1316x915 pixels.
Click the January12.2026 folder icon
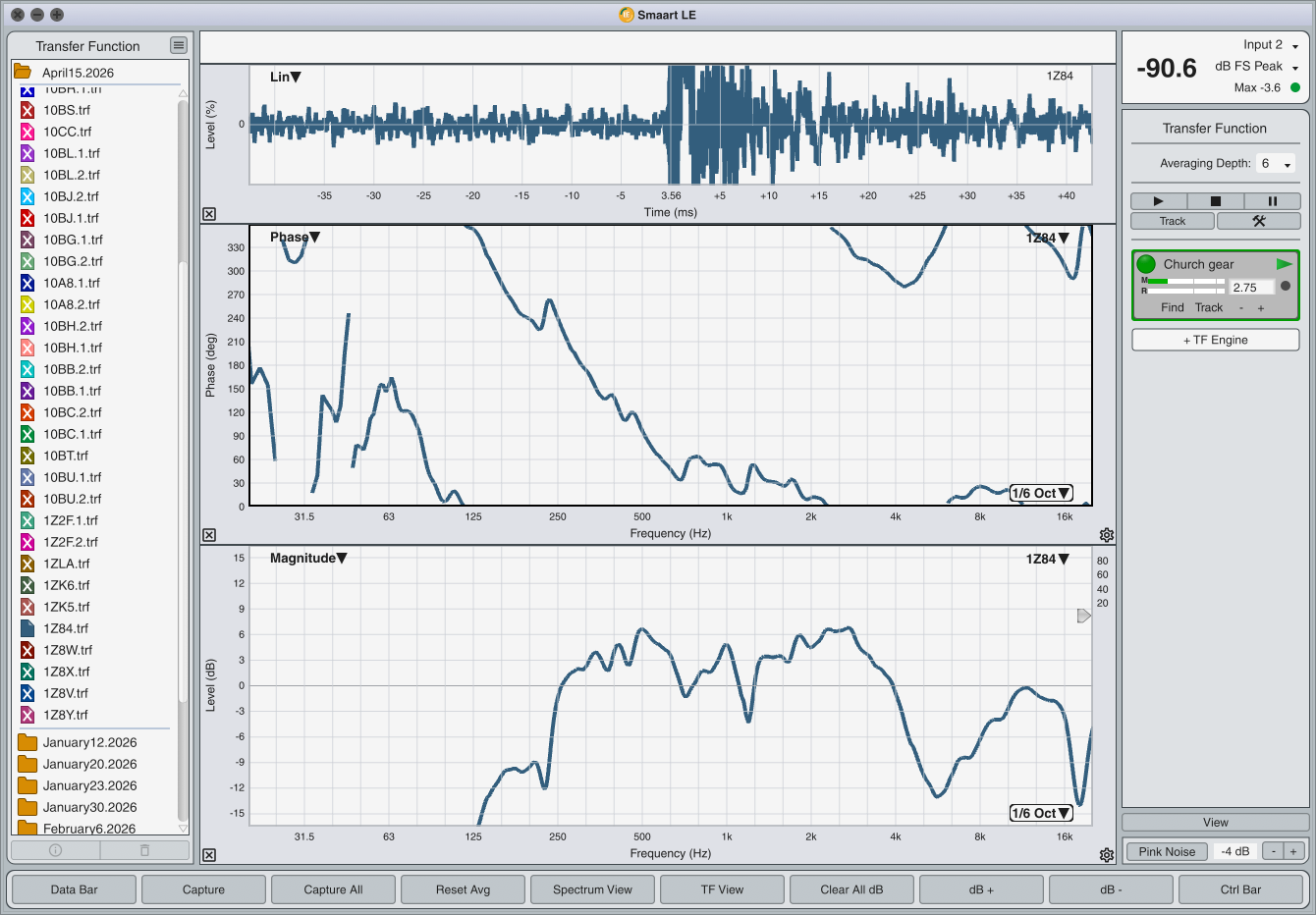(27, 742)
